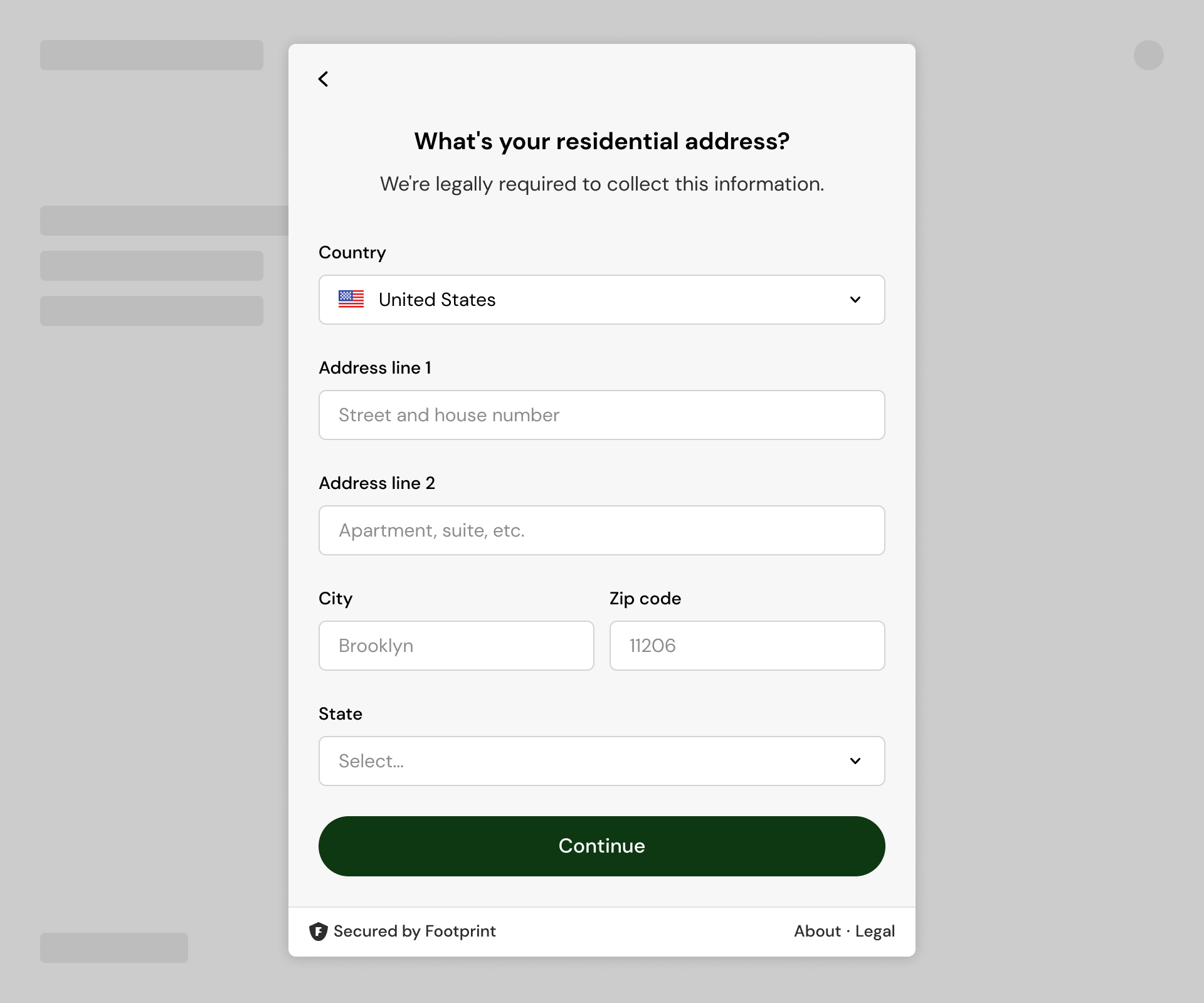Click into the Zip code input field

(x=747, y=646)
